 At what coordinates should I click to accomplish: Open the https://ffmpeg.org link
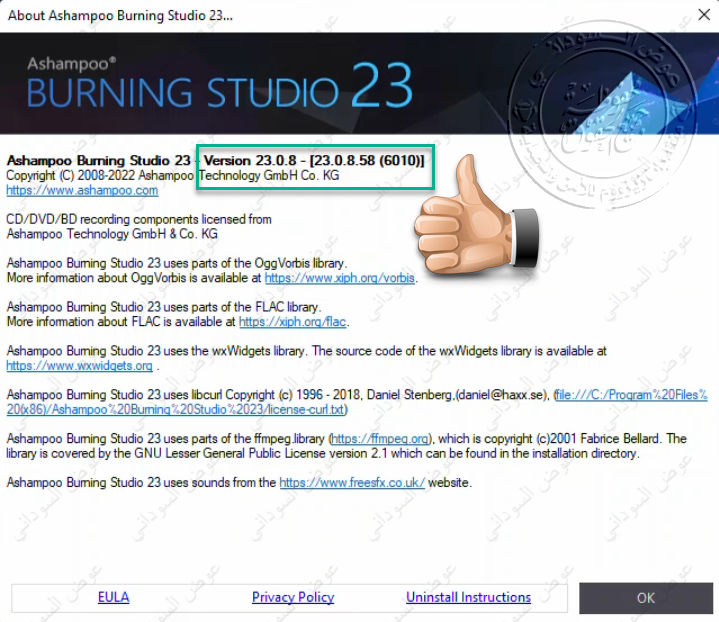tap(380, 439)
